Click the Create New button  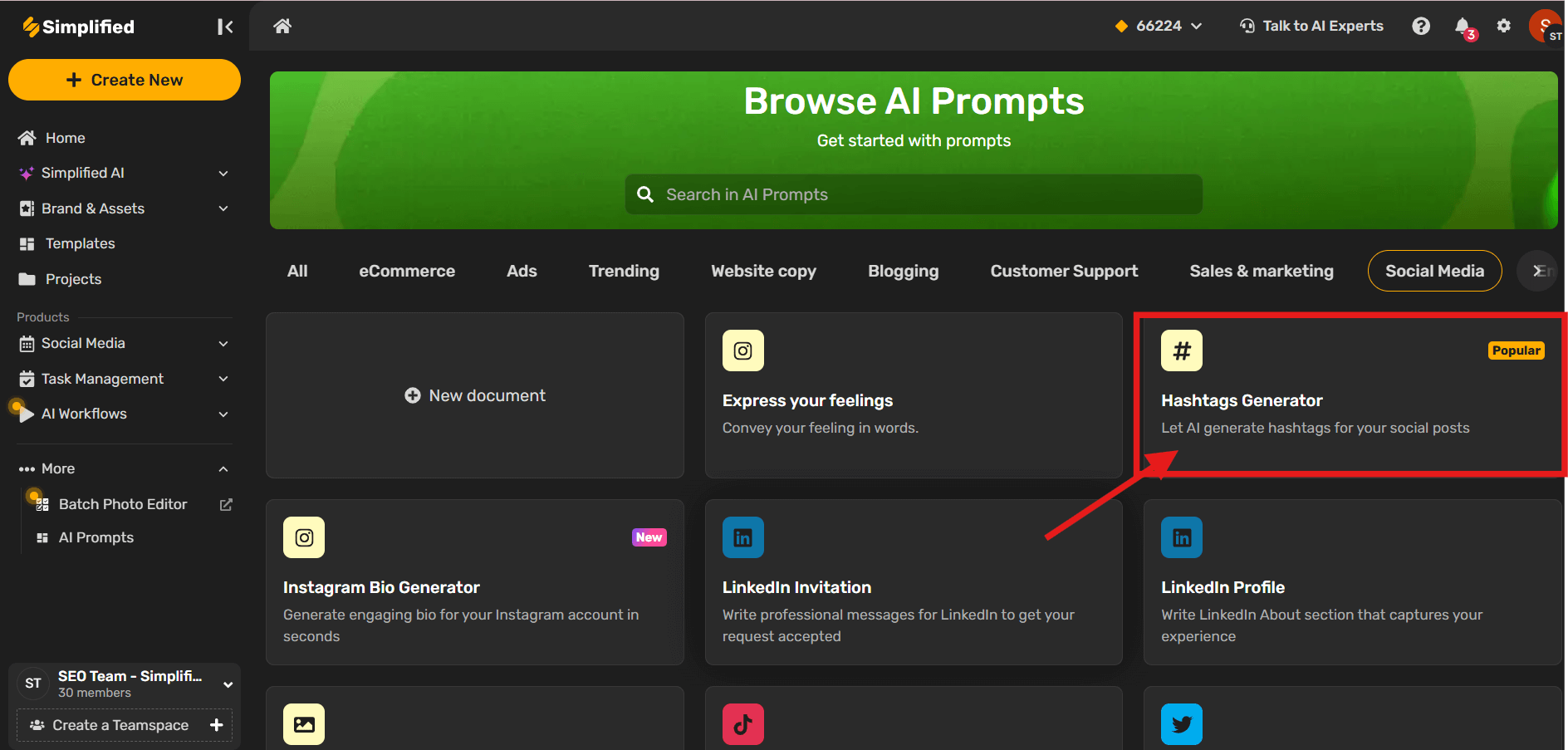[125, 80]
